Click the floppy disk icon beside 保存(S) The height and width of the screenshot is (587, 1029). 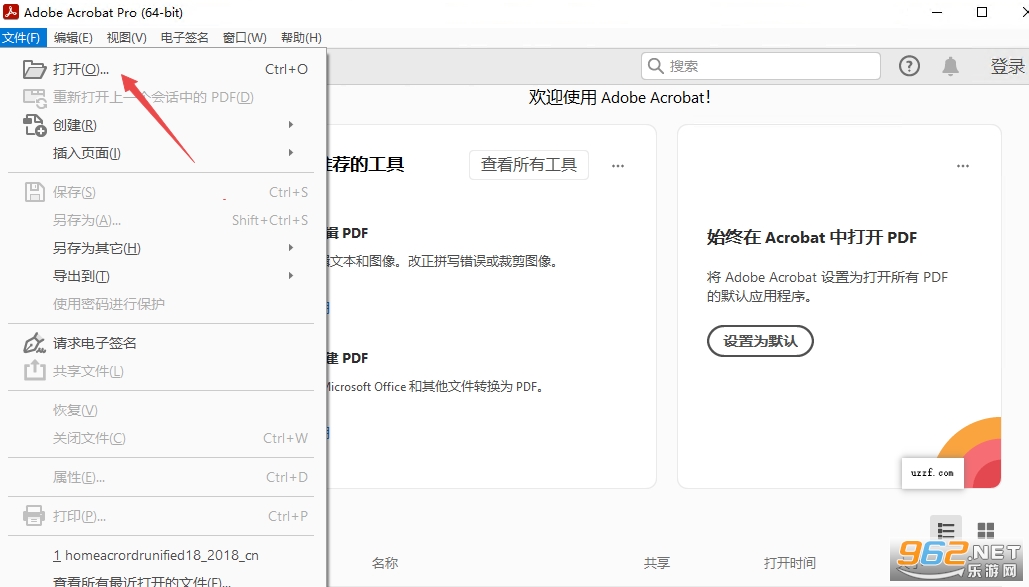pyautogui.click(x=34, y=192)
